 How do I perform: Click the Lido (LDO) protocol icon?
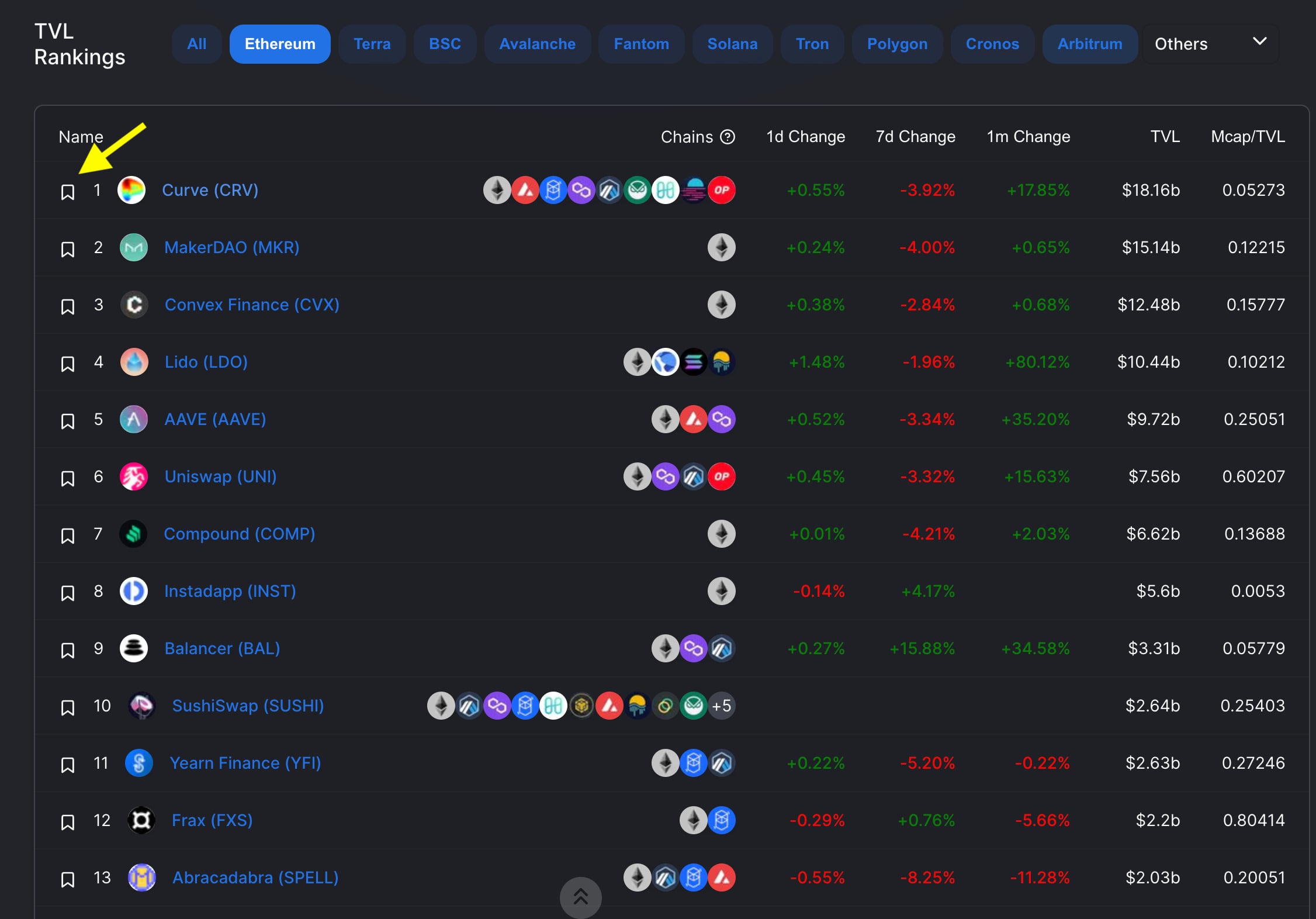(x=133, y=362)
